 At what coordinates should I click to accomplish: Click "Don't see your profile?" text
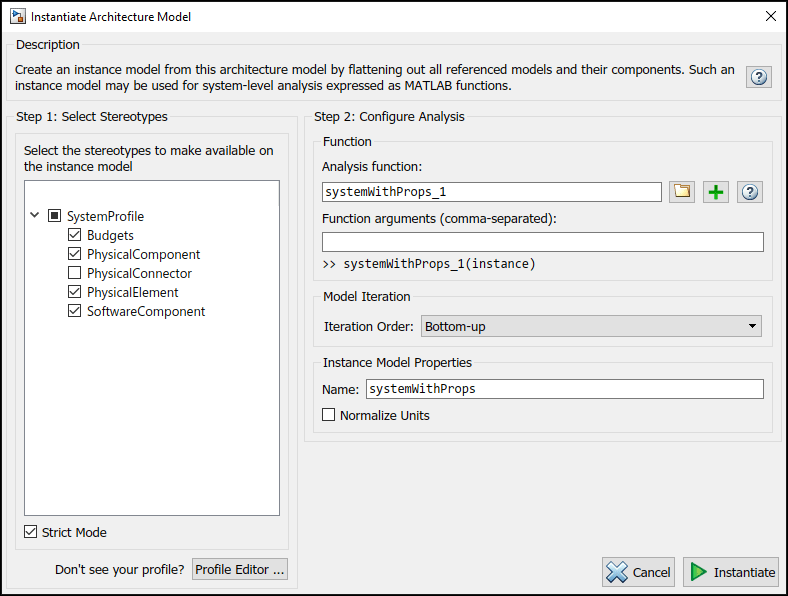pos(120,569)
